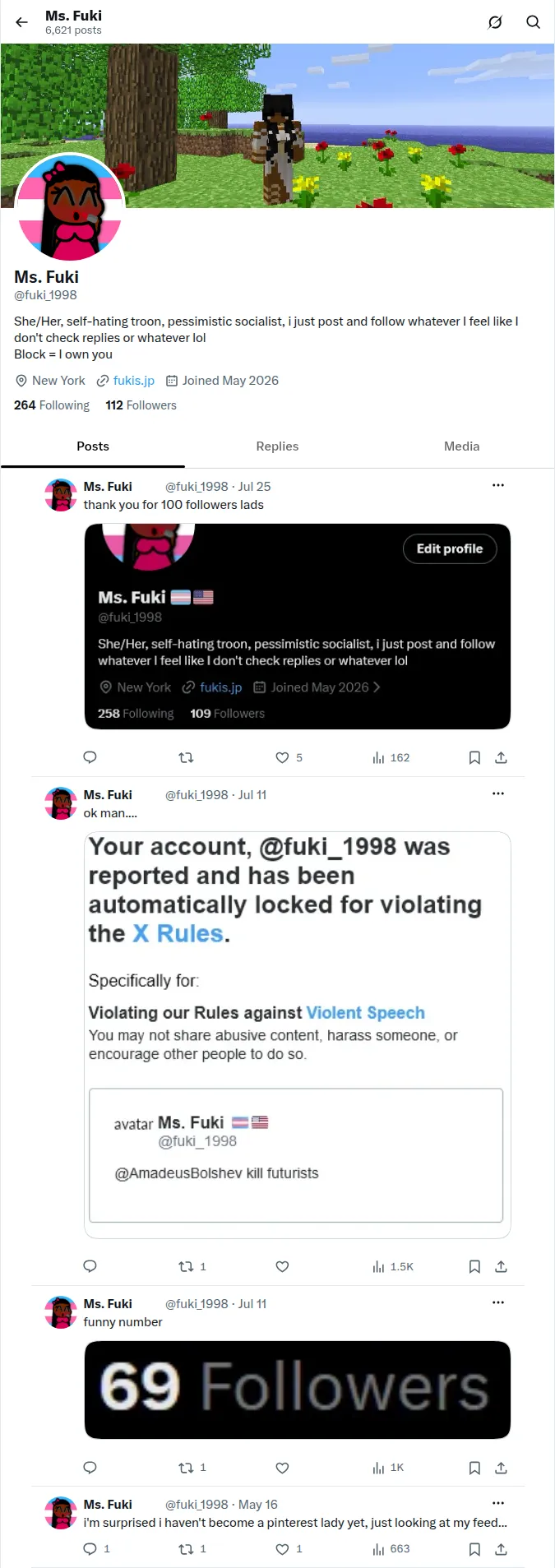Open search with the magnifier icon

click(x=533, y=22)
